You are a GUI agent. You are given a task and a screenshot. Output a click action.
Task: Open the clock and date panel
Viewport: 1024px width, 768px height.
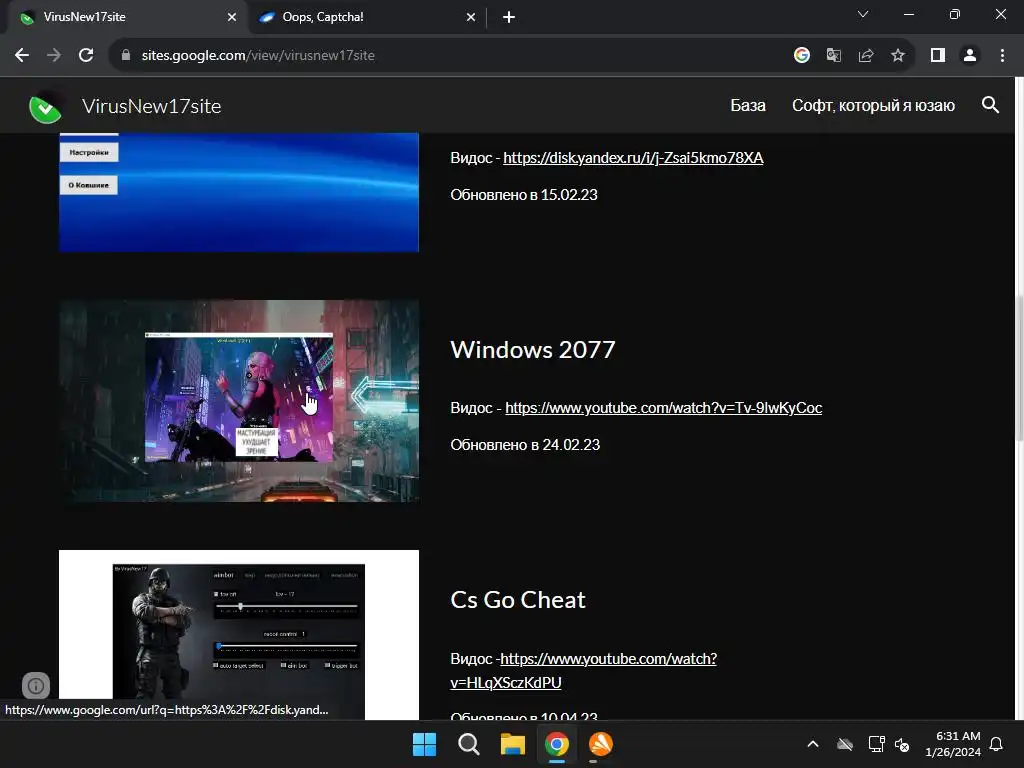point(953,744)
